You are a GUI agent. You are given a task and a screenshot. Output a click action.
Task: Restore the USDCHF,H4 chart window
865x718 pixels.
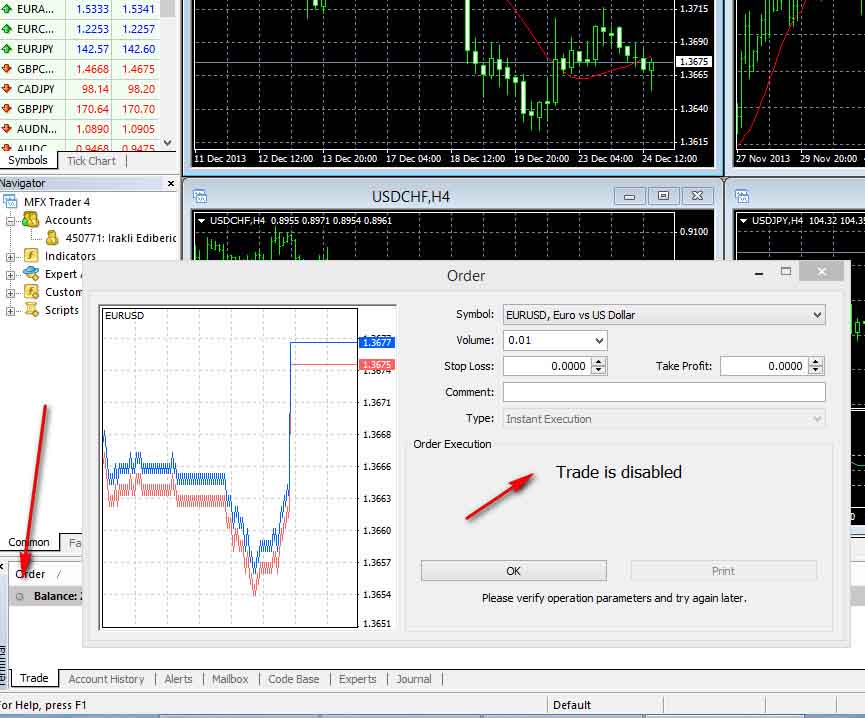pos(663,196)
